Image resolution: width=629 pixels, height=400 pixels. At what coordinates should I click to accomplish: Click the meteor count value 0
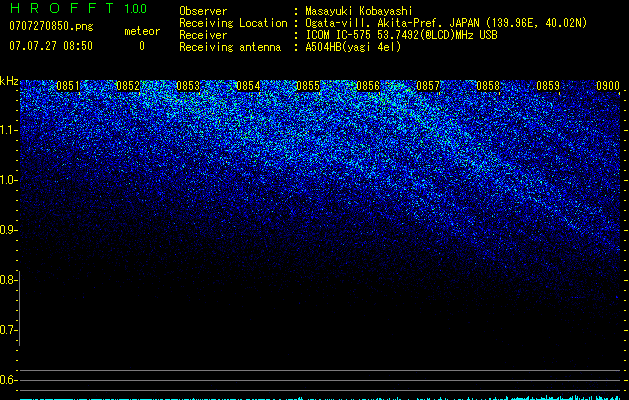[142, 46]
